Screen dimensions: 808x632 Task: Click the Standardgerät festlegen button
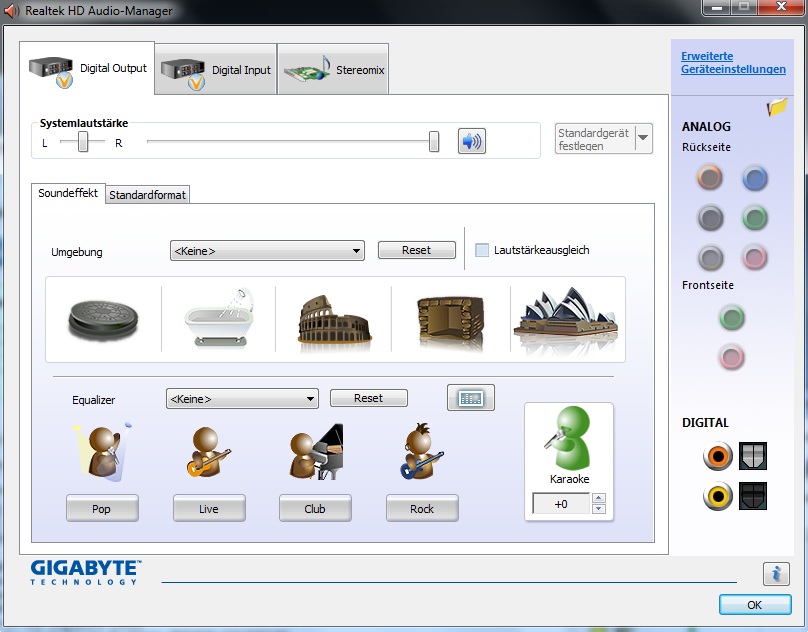pos(595,139)
